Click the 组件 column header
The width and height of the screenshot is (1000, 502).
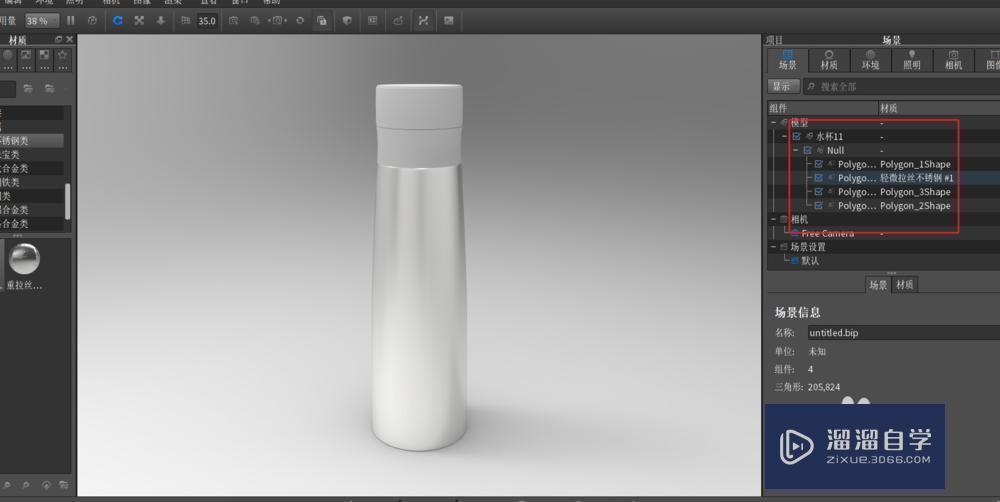(x=823, y=108)
